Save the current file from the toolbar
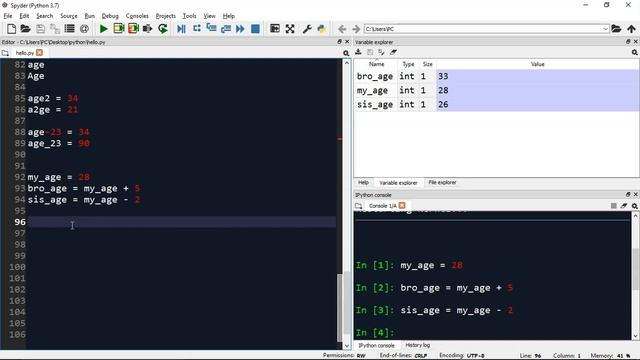Screen dimensions: 640x360 click(x=40, y=29)
